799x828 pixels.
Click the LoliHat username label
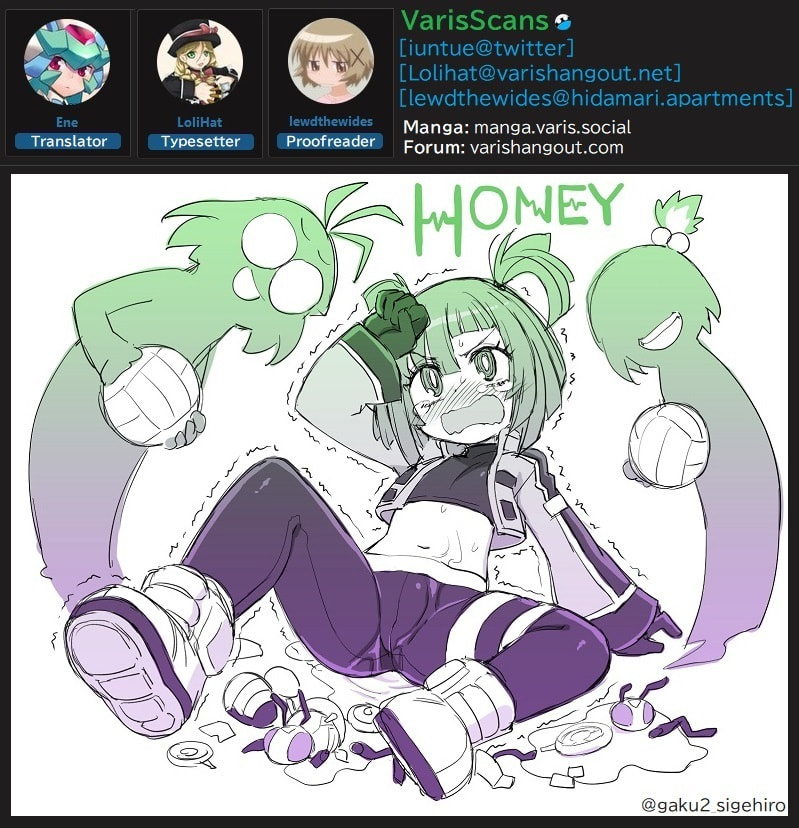(200, 123)
